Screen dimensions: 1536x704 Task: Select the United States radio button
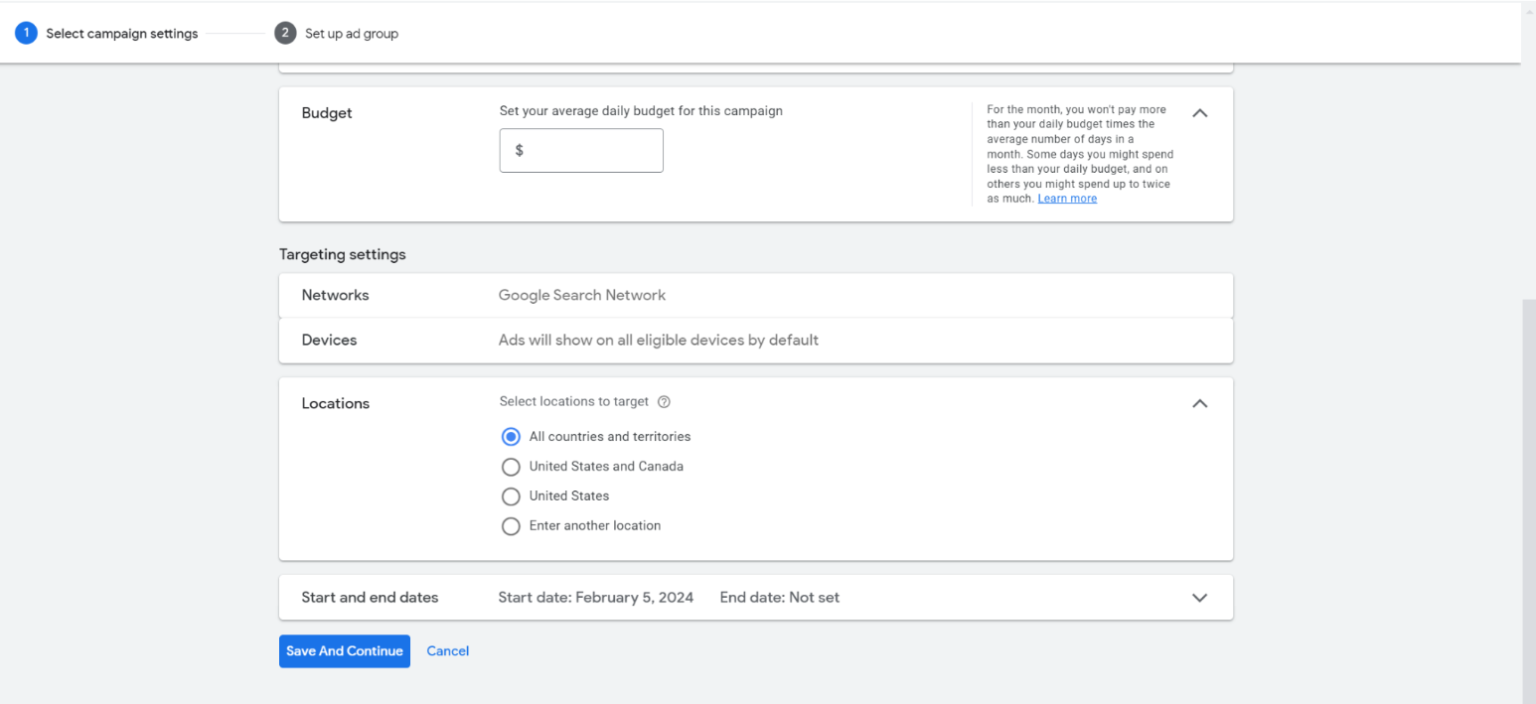point(511,496)
